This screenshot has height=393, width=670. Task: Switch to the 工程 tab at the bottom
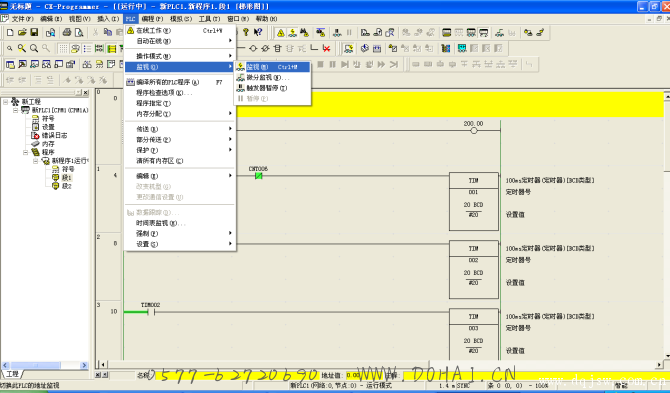pos(12,374)
